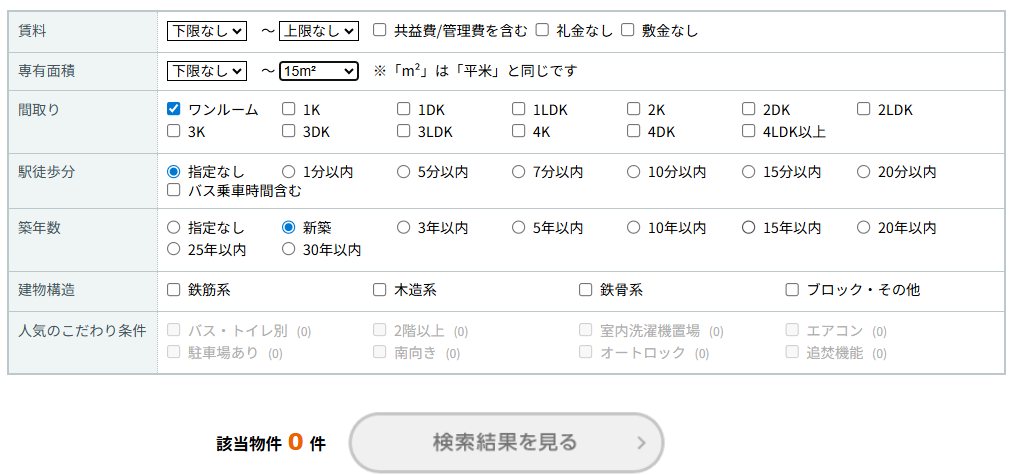Check the 礼金なし option

coord(542,30)
